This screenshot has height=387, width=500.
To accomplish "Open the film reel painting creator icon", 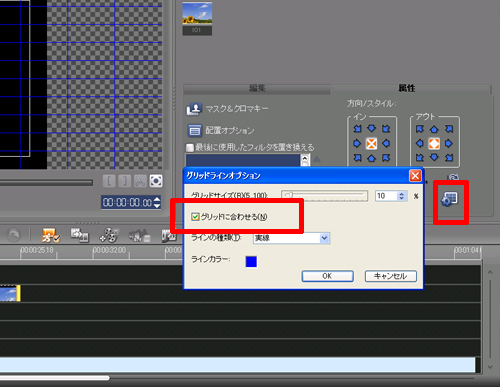I will click(109, 235).
